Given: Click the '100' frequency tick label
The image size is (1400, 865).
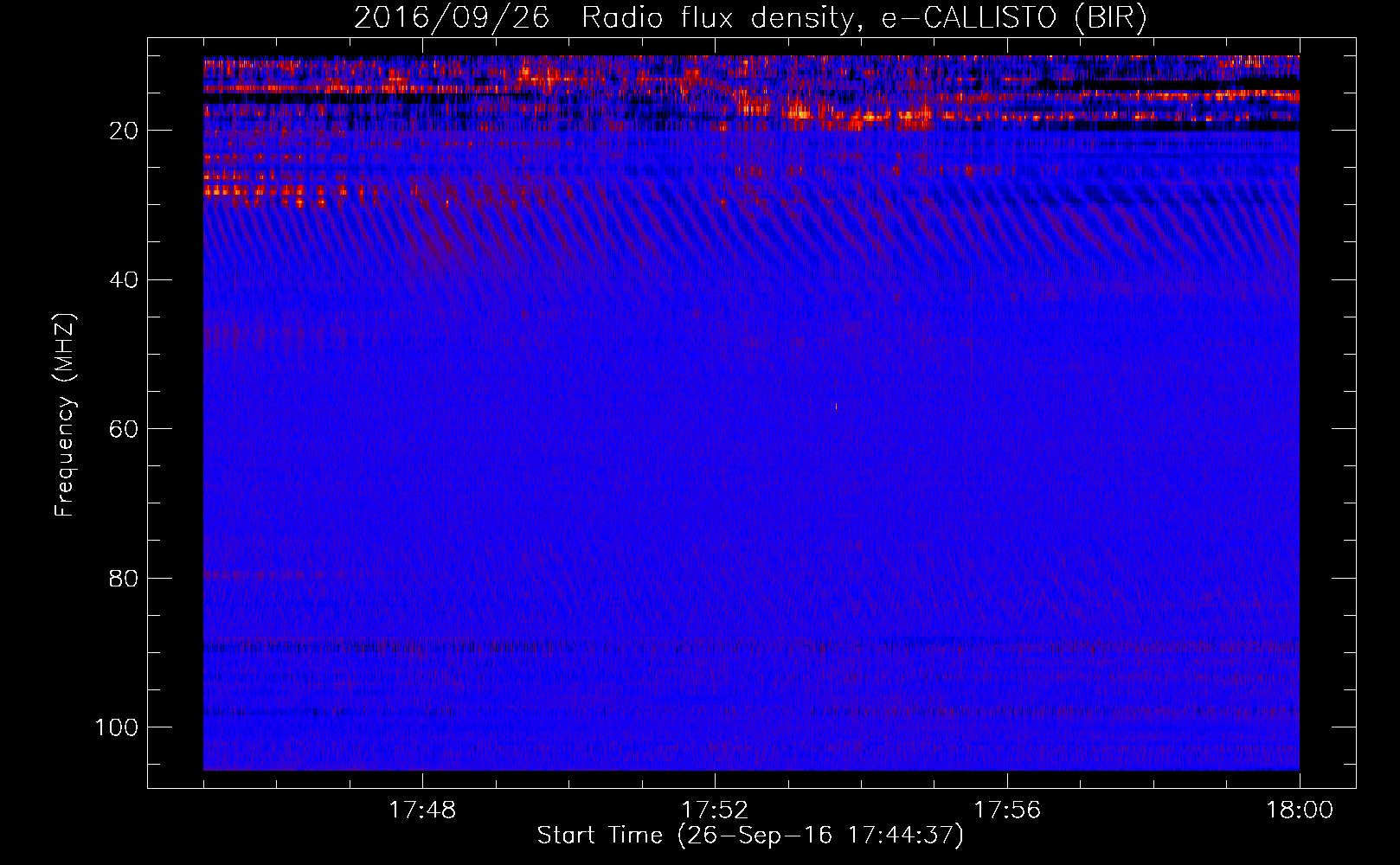Looking at the screenshot, I should tap(116, 727).
